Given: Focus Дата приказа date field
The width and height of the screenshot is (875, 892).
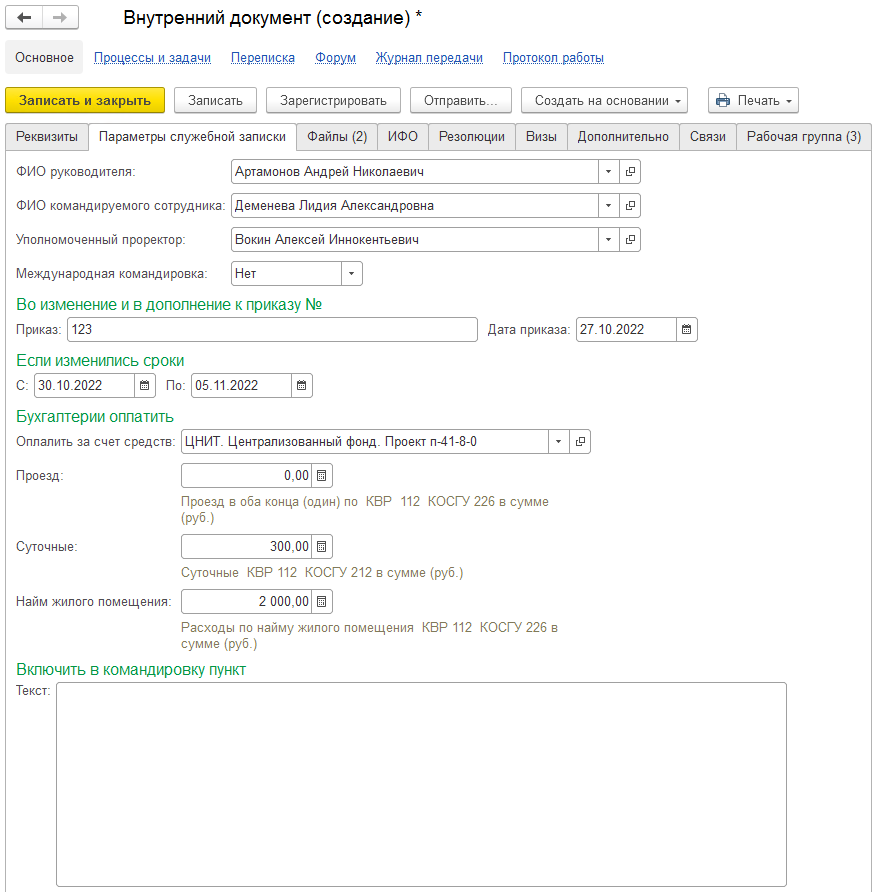Looking at the screenshot, I should click(x=626, y=329).
